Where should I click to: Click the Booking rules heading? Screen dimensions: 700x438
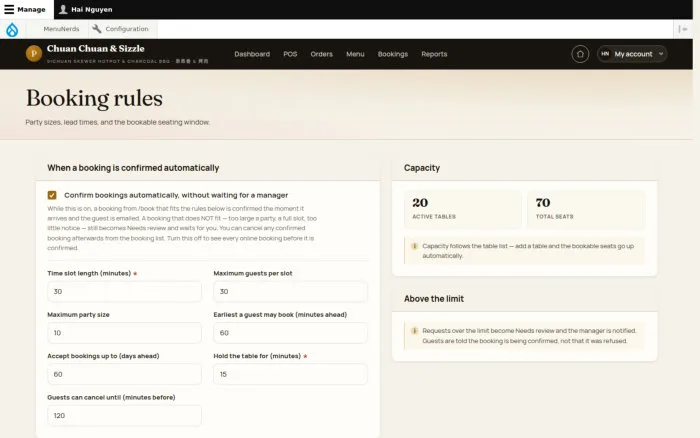94,98
